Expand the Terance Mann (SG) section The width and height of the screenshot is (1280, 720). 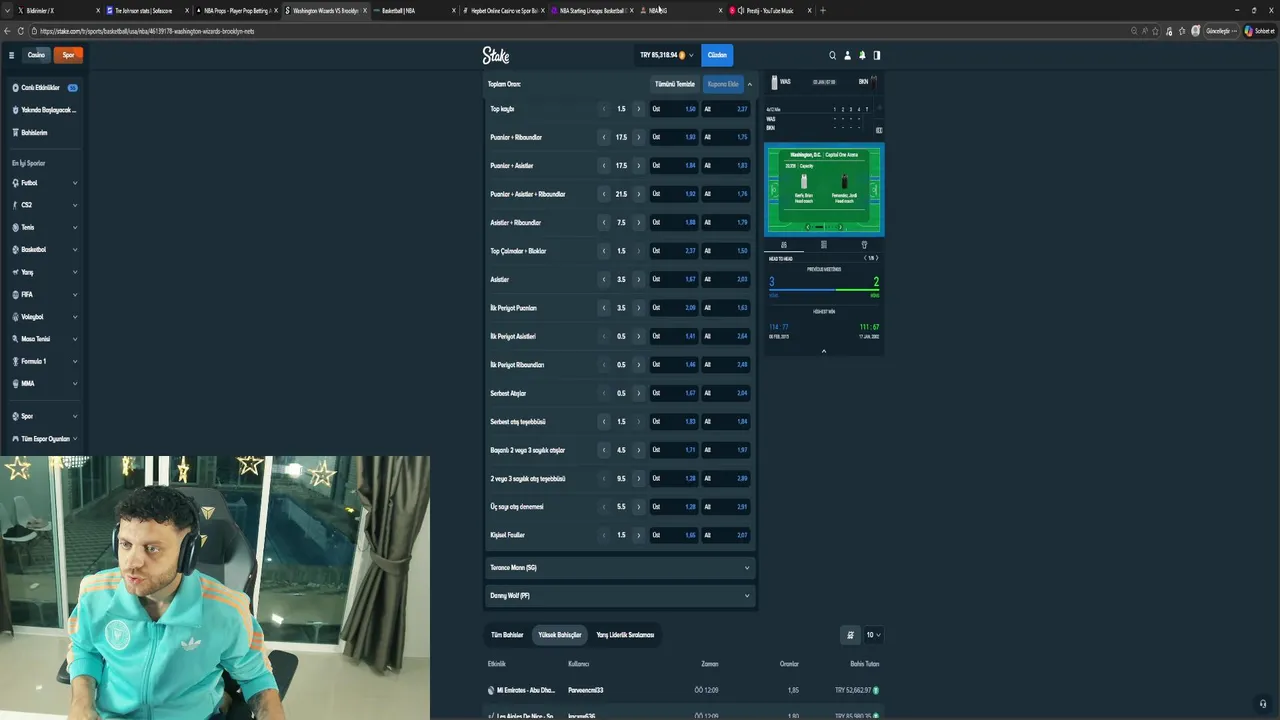coord(619,568)
